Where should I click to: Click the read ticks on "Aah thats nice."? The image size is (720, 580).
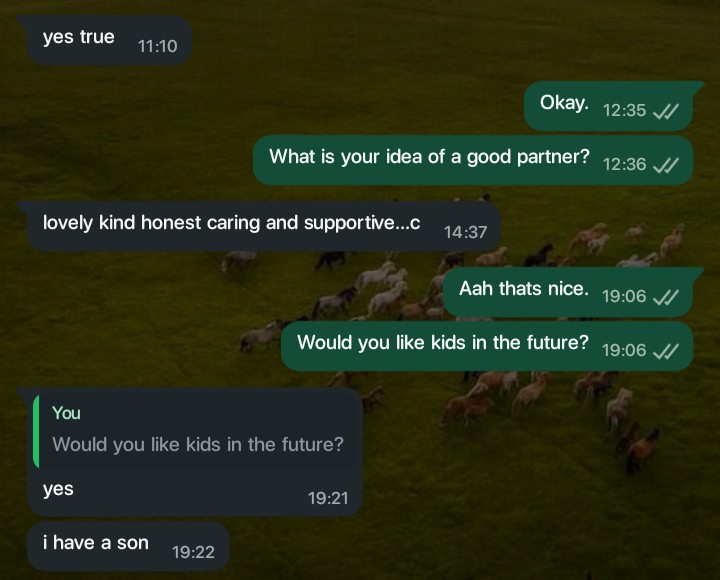pos(665,296)
